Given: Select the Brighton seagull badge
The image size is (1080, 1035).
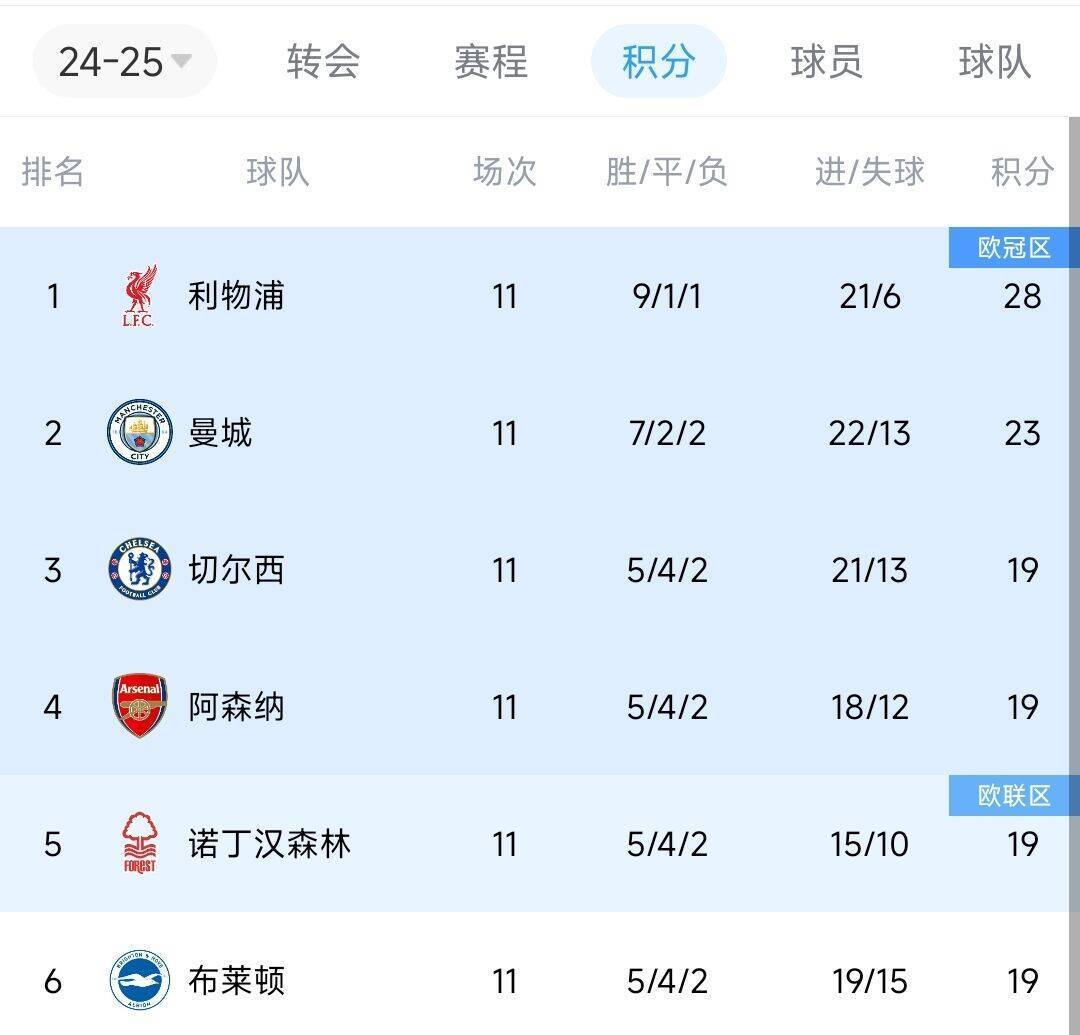Looking at the screenshot, I should pos(141,981).
